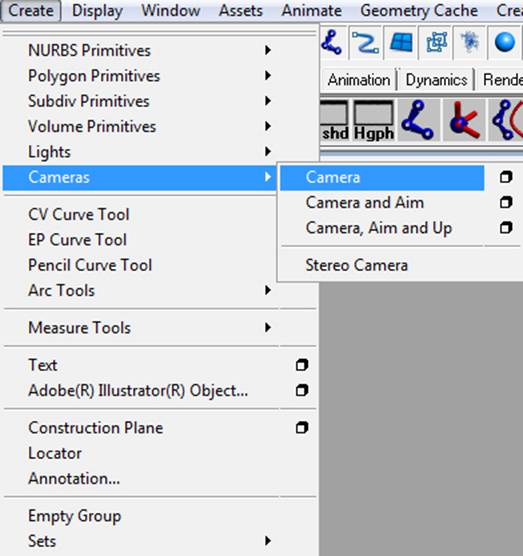Select the curve tool icon in top toolbar
The height and width of the screenshot is (556, 523).
pos(366,43)
